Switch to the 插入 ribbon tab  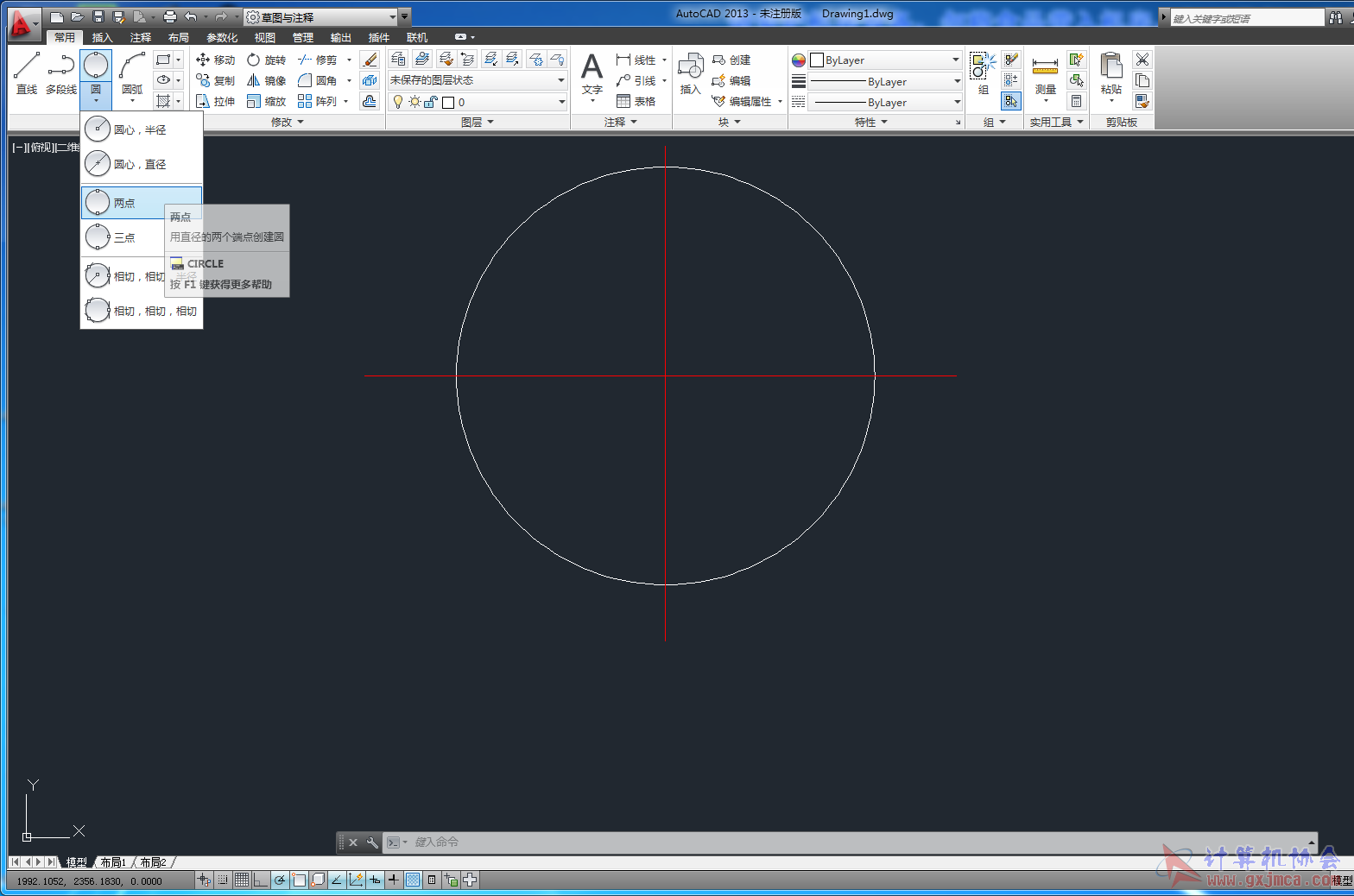click(x=103, y=38)
